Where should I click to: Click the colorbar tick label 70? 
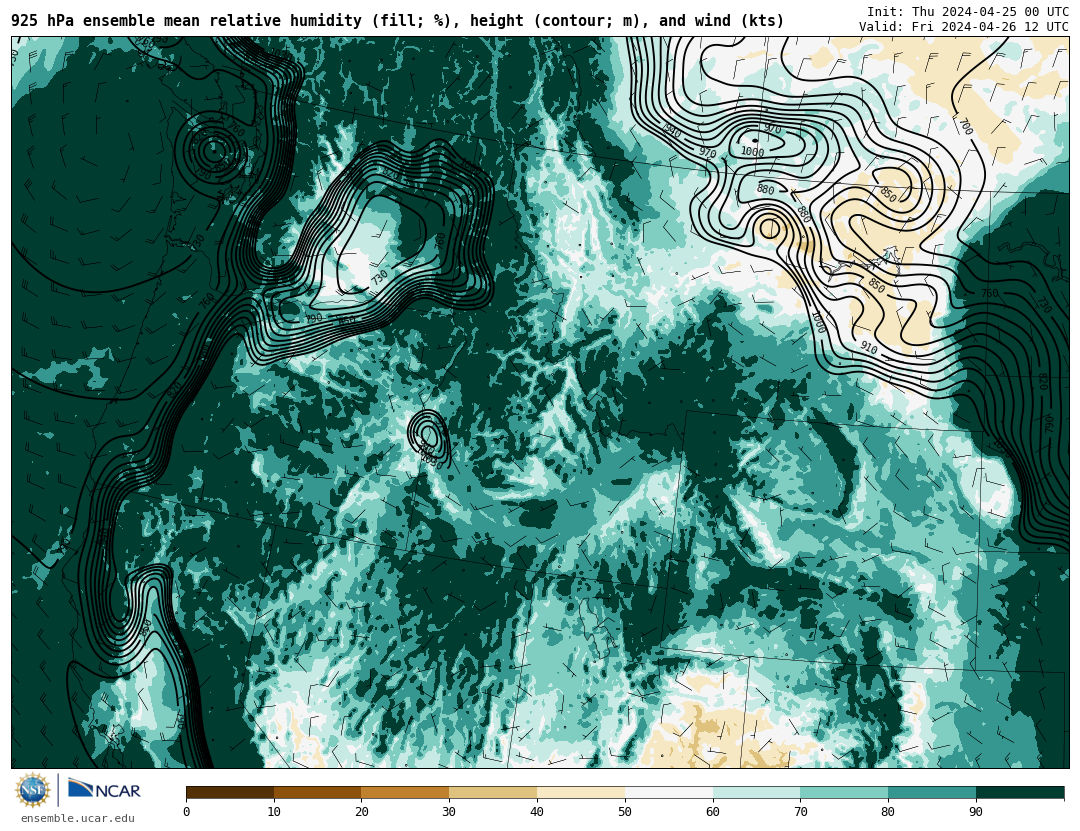pyautogui.click(x=800, y=812)
